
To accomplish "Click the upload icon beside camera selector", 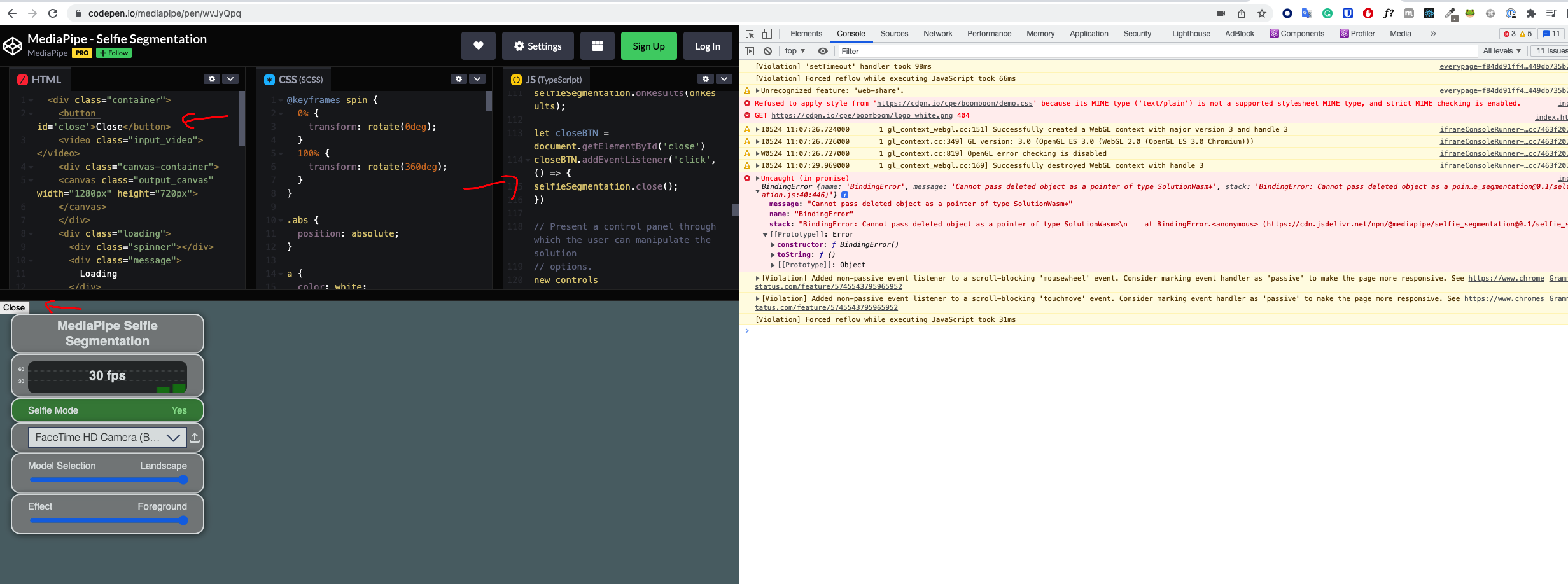I will point(195,438).
